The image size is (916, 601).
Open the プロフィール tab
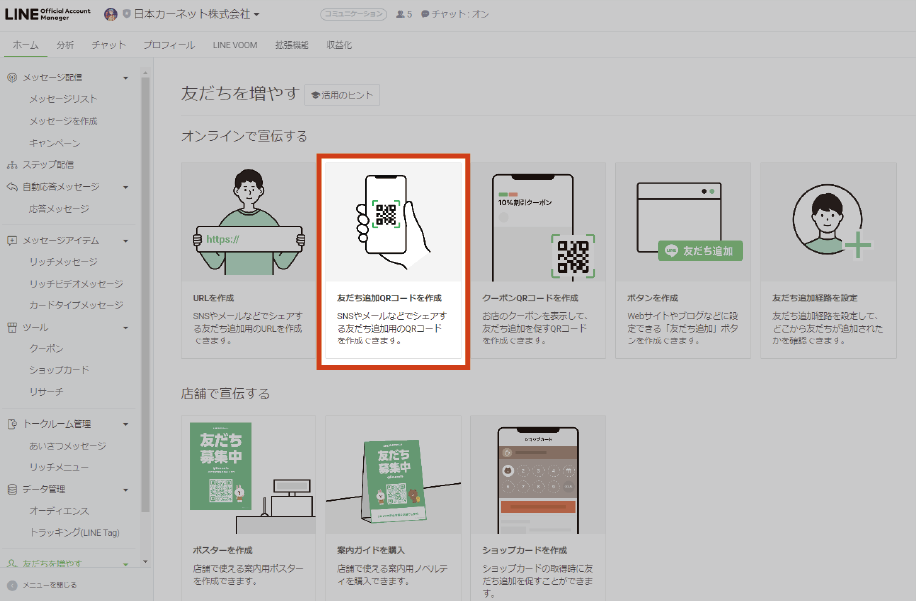(169, 45)
